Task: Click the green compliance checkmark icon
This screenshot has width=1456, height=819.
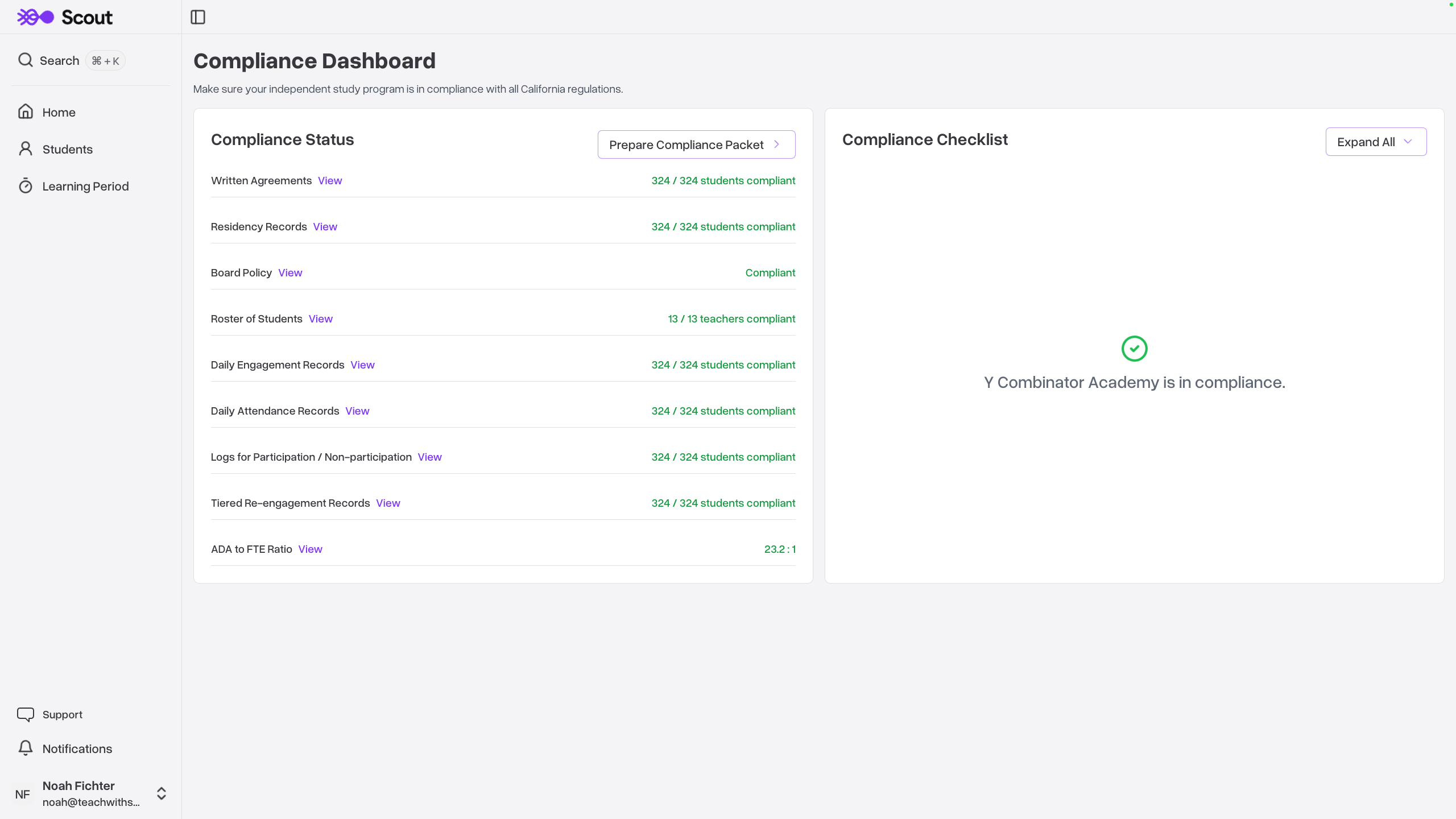Action: (1134, 349)
